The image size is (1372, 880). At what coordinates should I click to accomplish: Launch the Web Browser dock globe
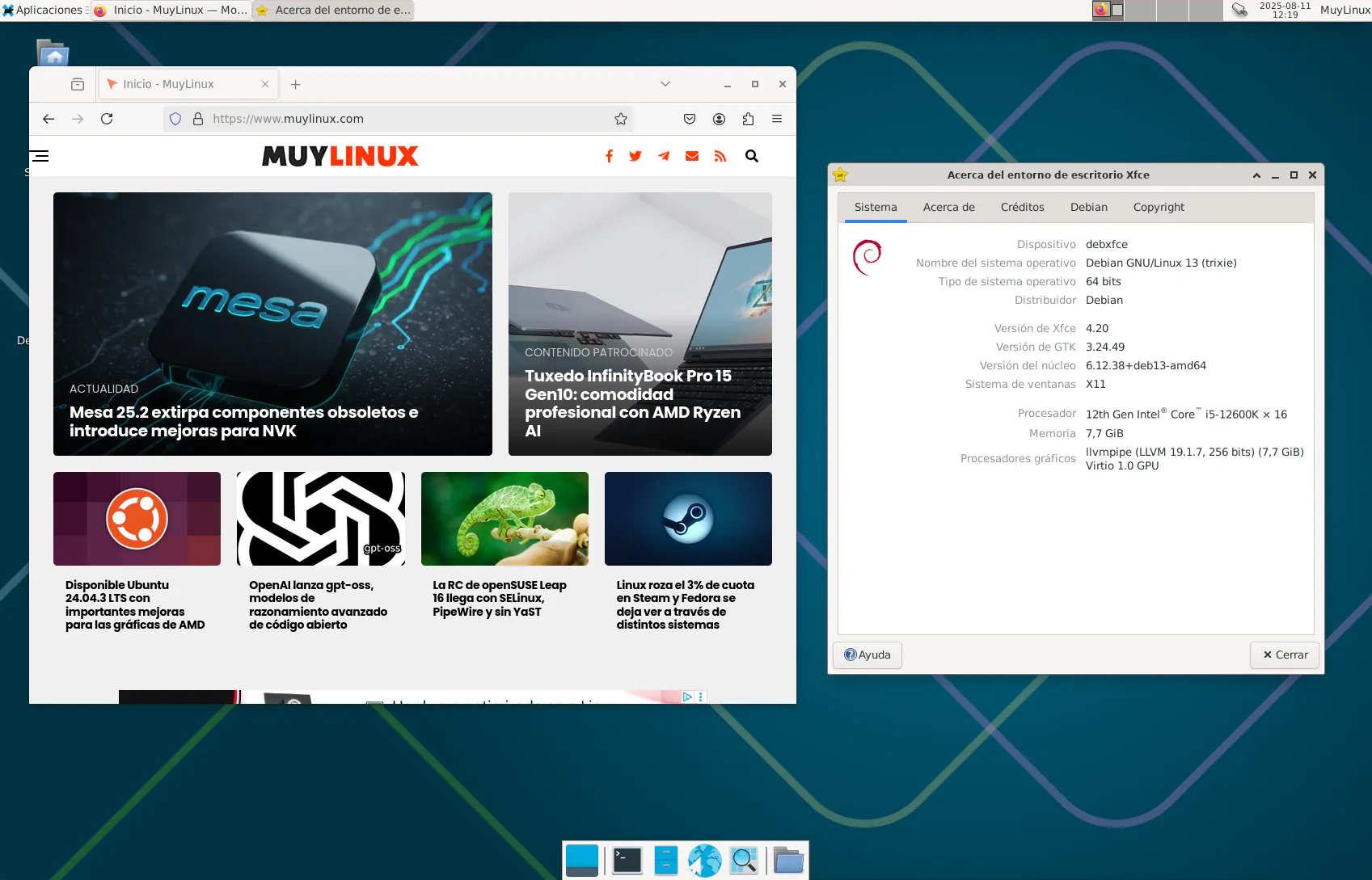pyautogui.click(x=704, y=861)
